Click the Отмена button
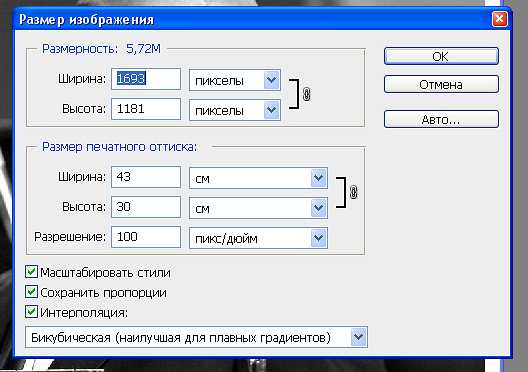 tap(441, 84)
